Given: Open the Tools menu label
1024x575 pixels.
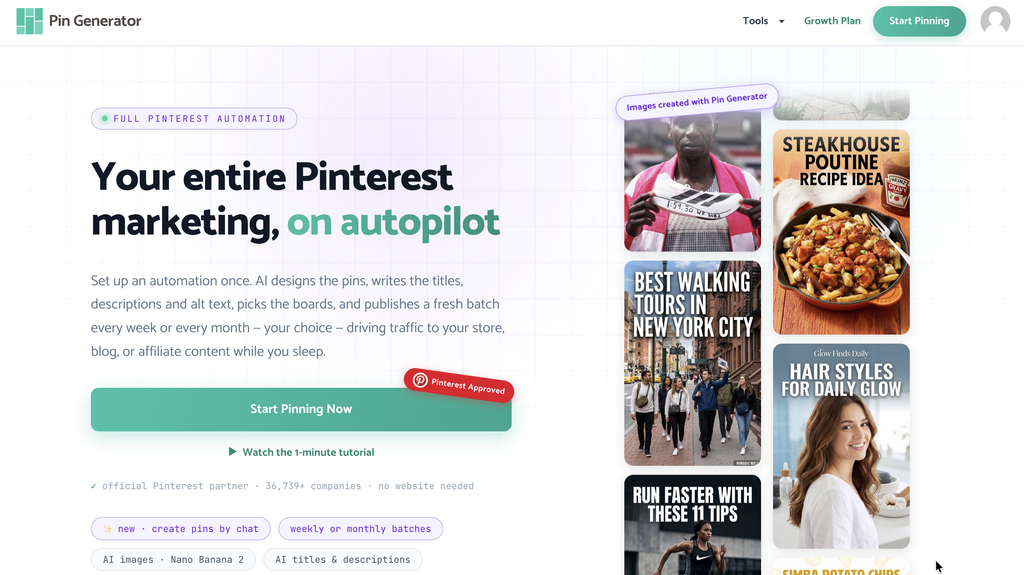Looking at the screenshot, I should click(755, 21).
